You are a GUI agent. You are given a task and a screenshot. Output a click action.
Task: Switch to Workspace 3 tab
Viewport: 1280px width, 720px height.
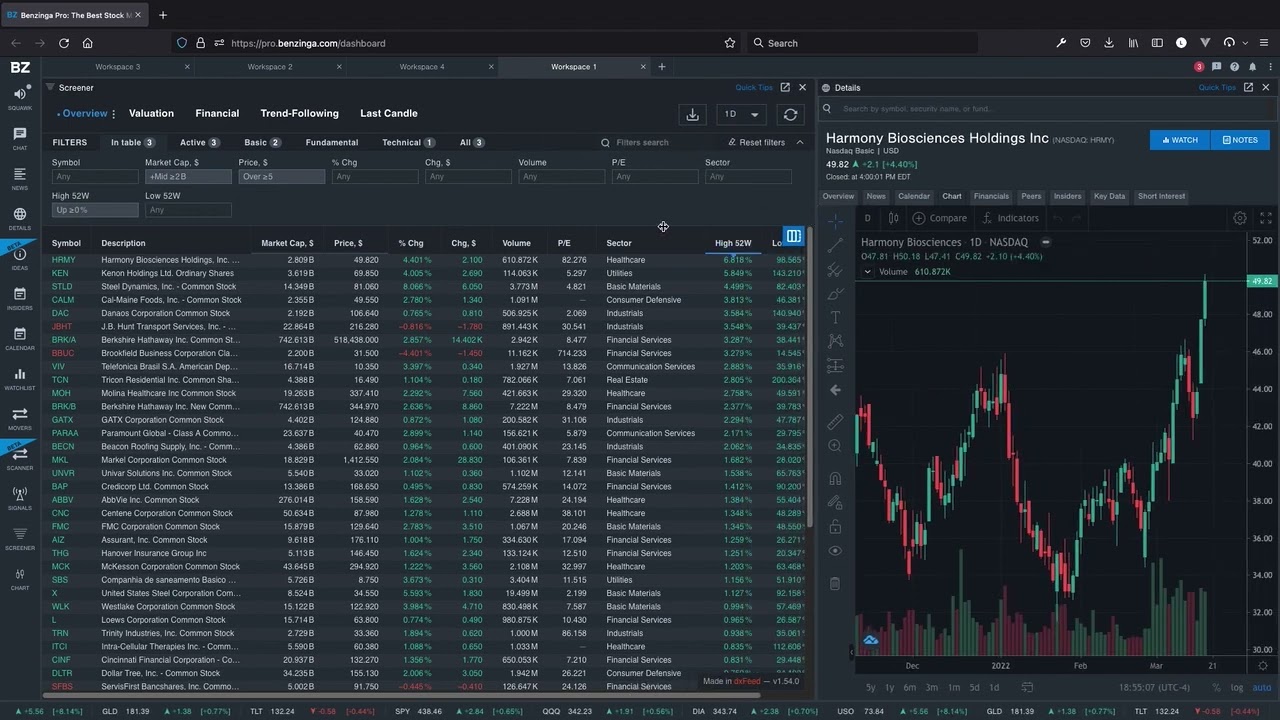[x=118, y=67]
